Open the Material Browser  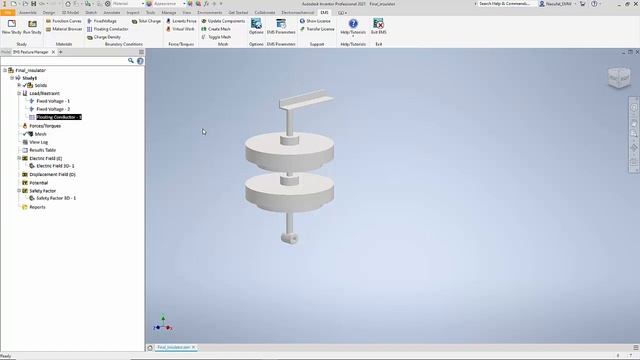pyautogui.click(x=64, y=29)
